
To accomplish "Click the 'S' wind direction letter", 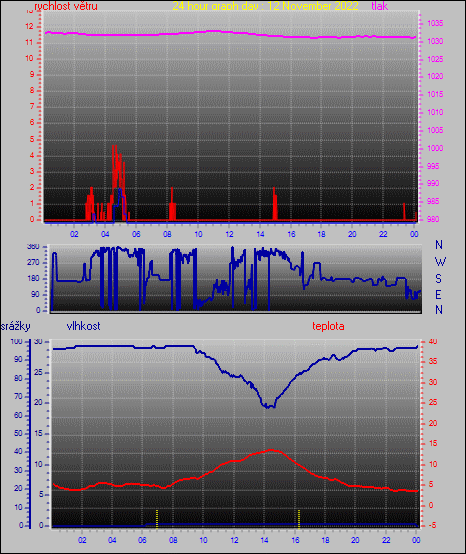I will tap(438, 279).
